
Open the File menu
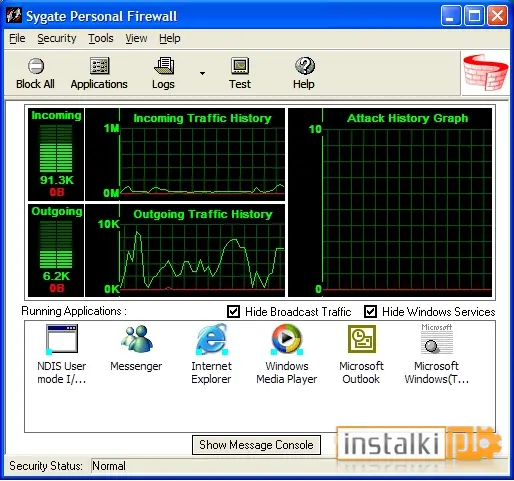[17, 38]
